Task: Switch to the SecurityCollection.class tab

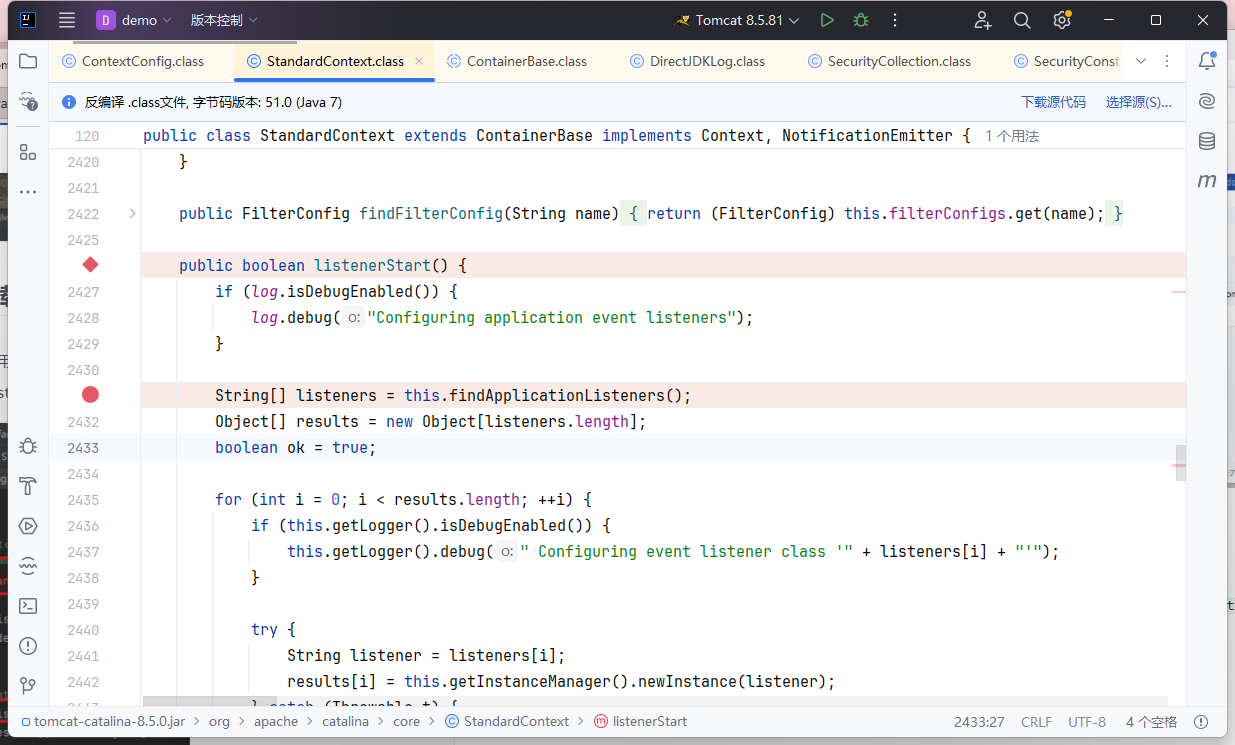Action: coord(898,61)
